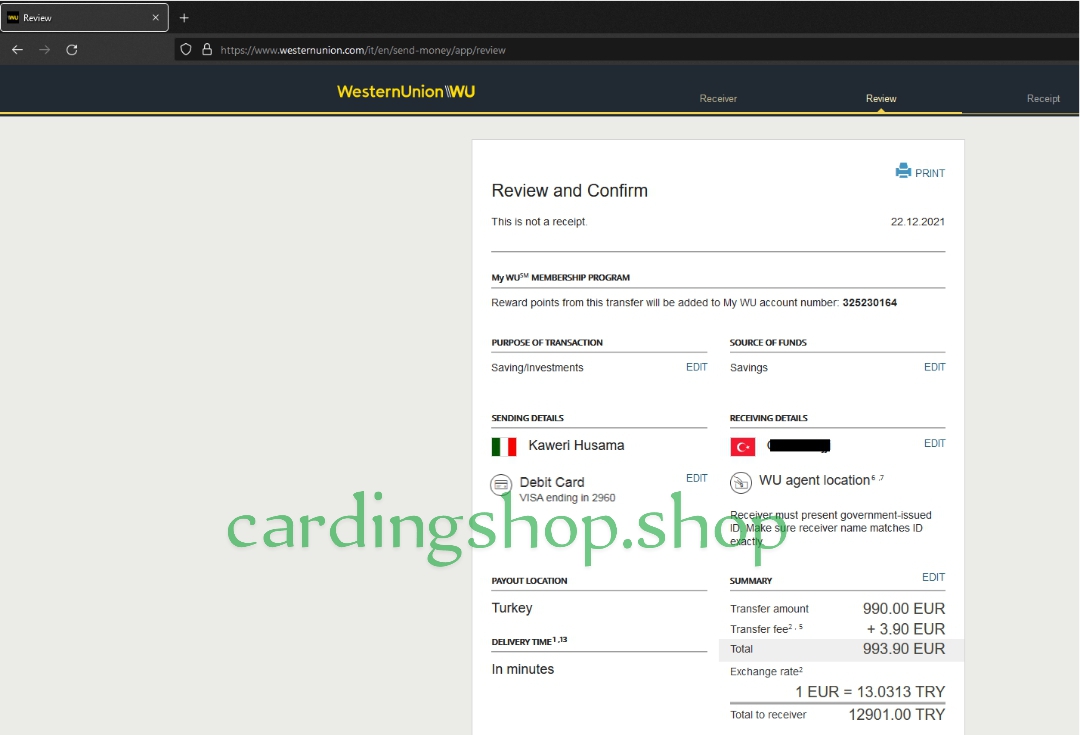The height and width of the screenshot is (735, 1080).
Task: Click payout location Turkey
Action: pos(512,608)
